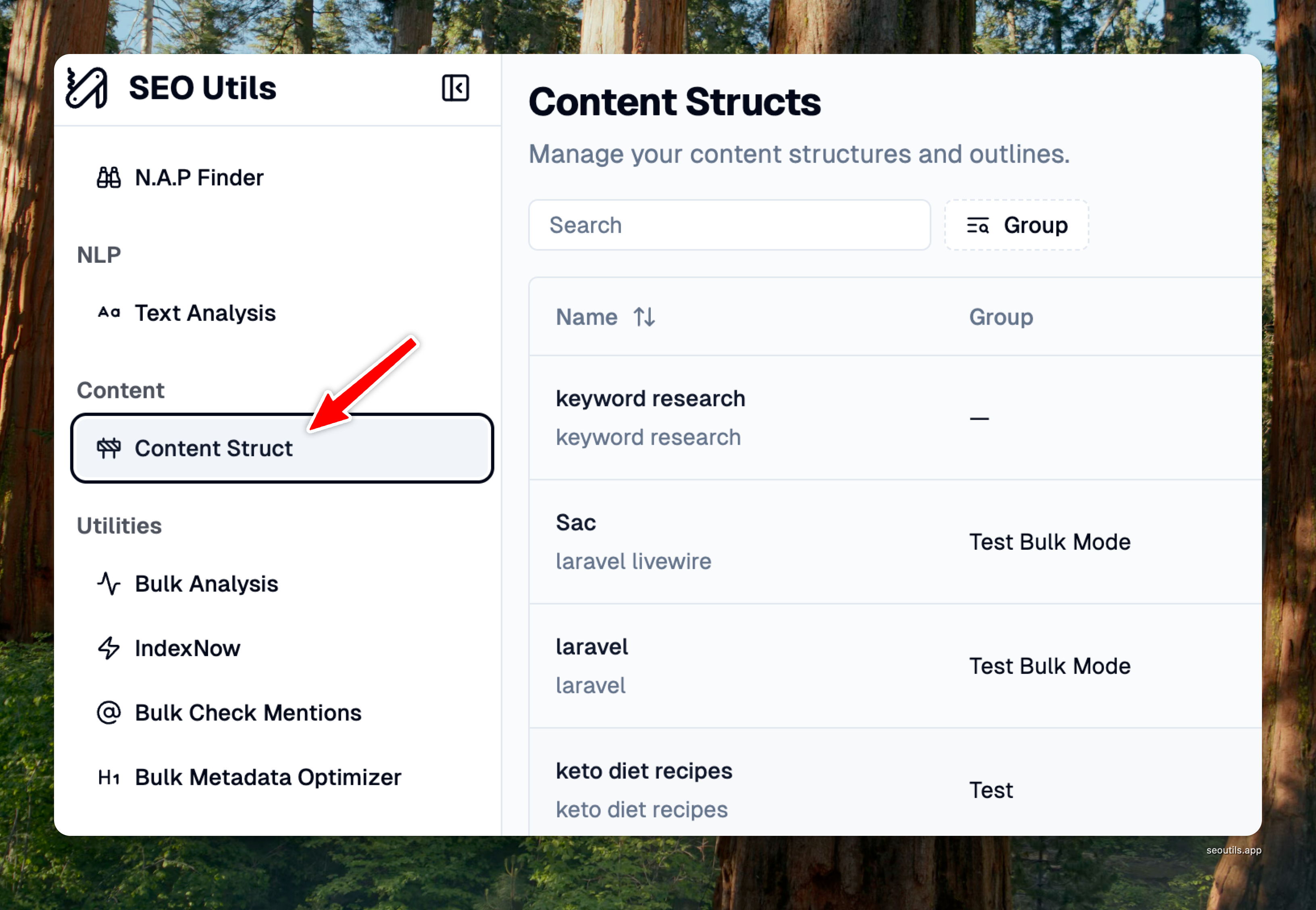Screen dimensions: 1316x910
Task: Open the Sac content struct row
Action: point(576,523)
